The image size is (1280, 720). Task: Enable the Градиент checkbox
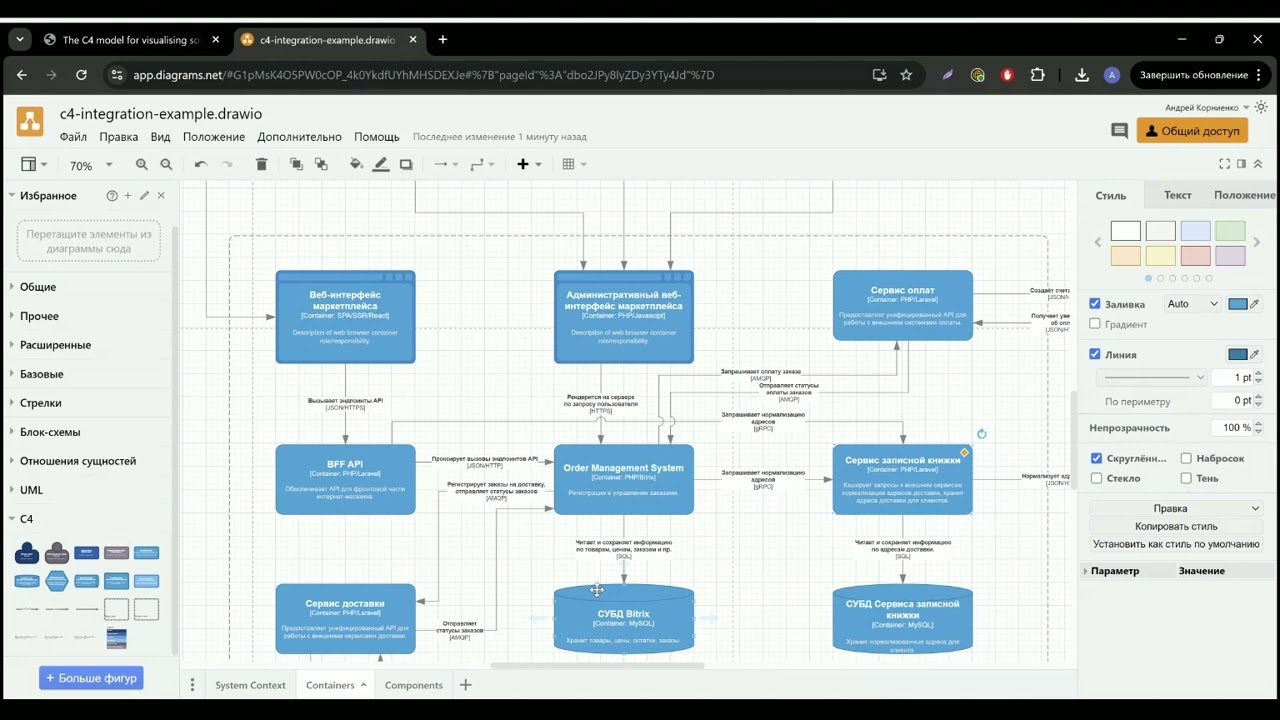1095,324
